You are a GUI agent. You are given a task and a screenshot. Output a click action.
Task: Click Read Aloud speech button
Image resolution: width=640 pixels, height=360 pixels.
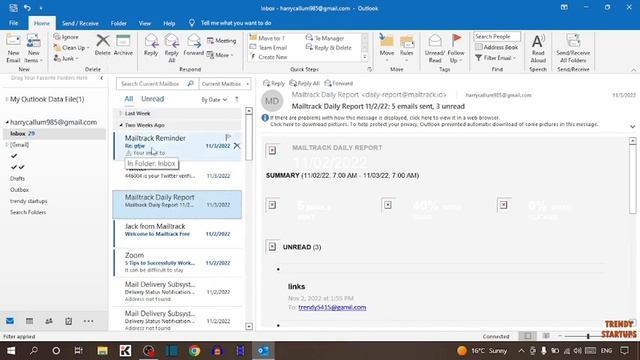point(538,48)
